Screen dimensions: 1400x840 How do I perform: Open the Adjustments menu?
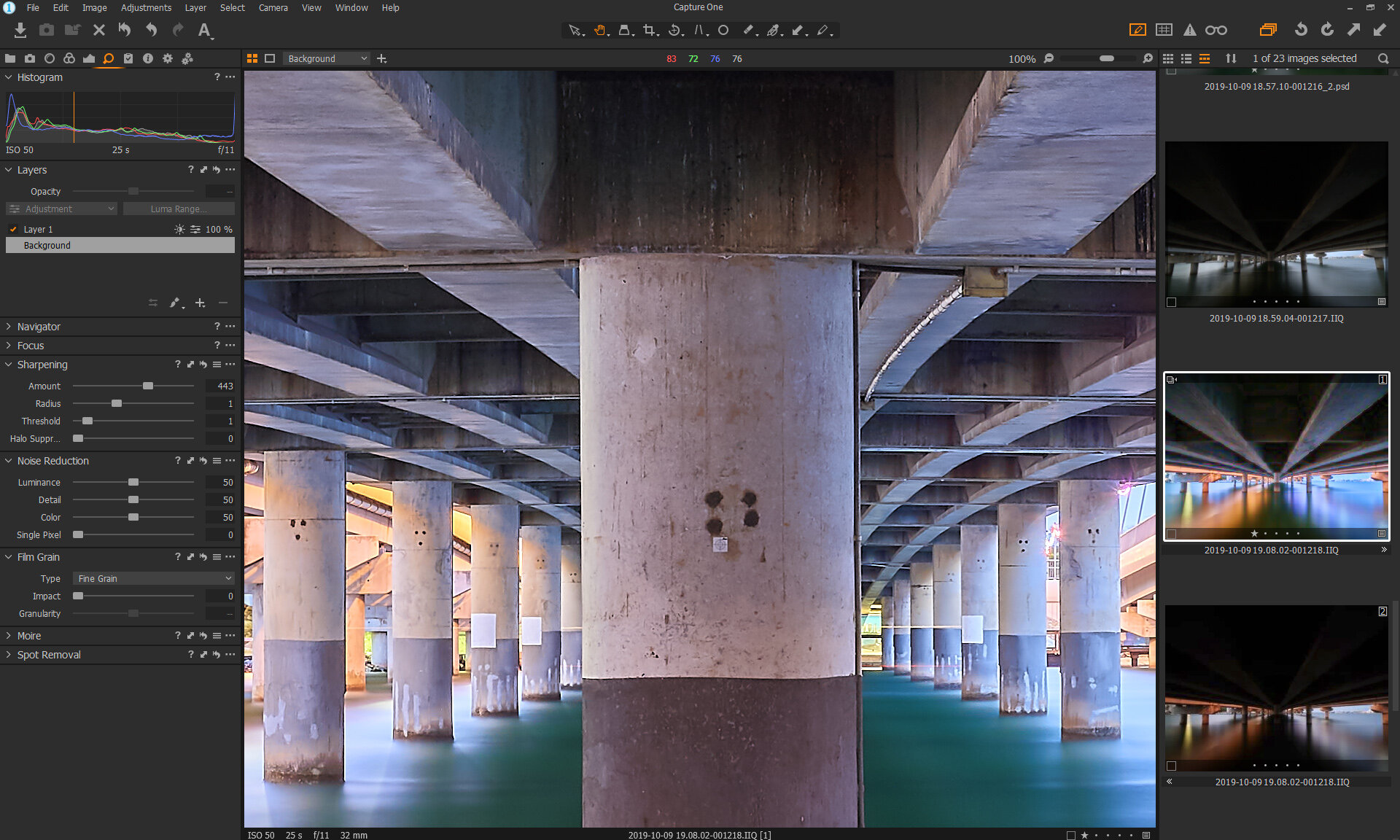point(146,7)
